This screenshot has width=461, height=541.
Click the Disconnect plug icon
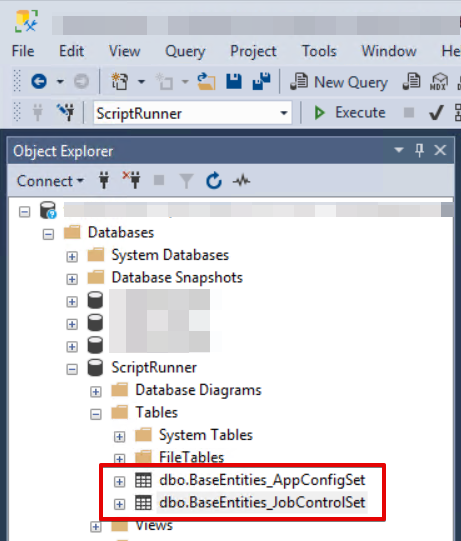click(x=131, y=180)
